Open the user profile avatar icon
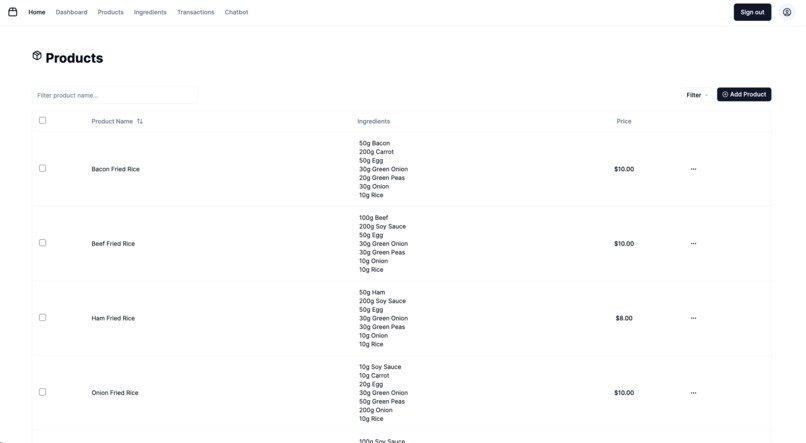Screen dimensions: 806x443 (786, 12)
